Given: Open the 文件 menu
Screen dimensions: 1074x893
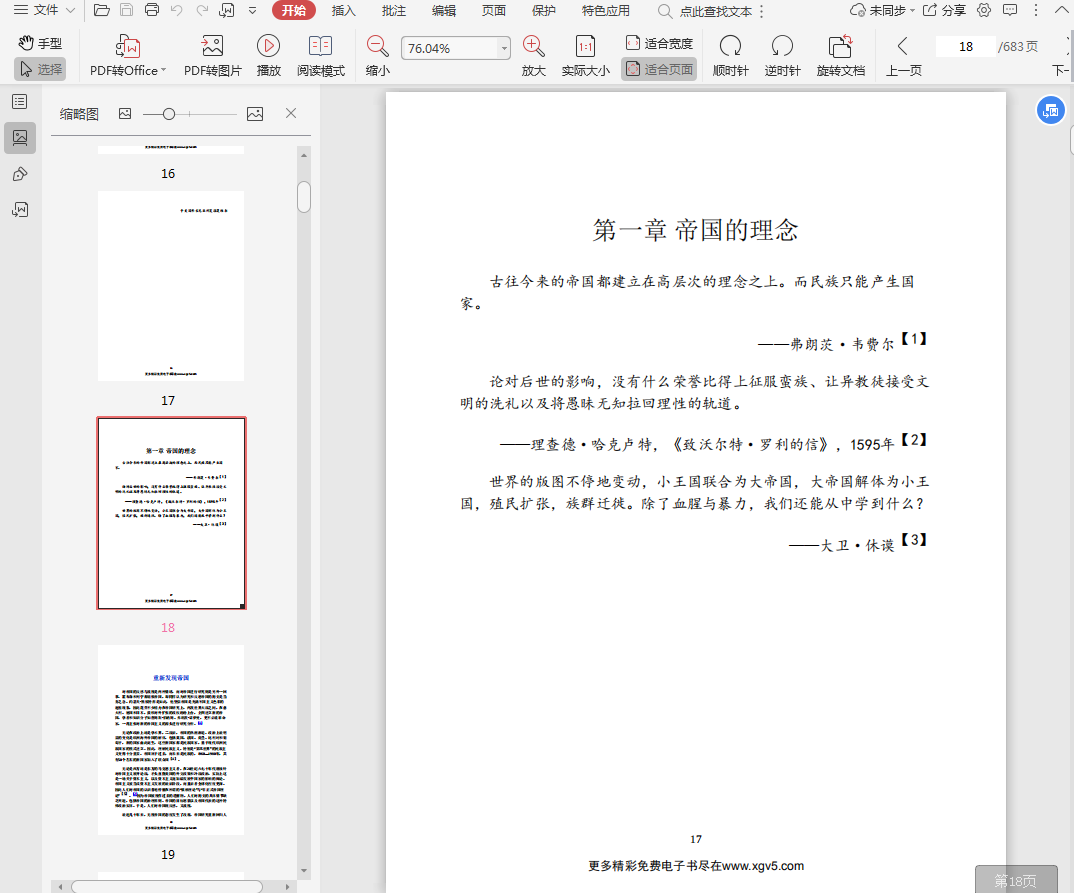Looking at the screenshot, I should (44, 10).
